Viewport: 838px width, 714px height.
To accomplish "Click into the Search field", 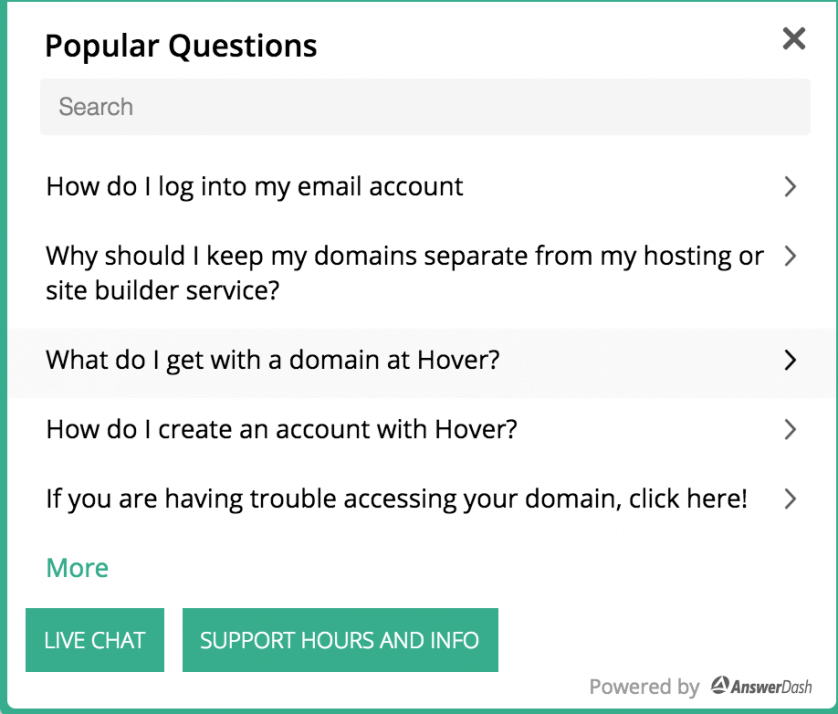I will tap(425, 107).
